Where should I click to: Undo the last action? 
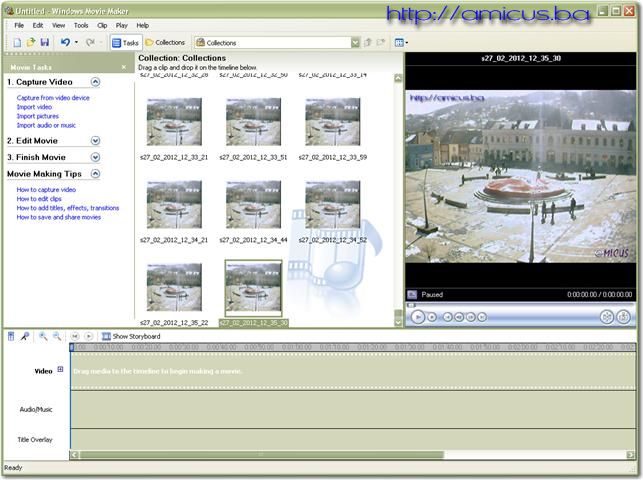(x=65, y=42)
